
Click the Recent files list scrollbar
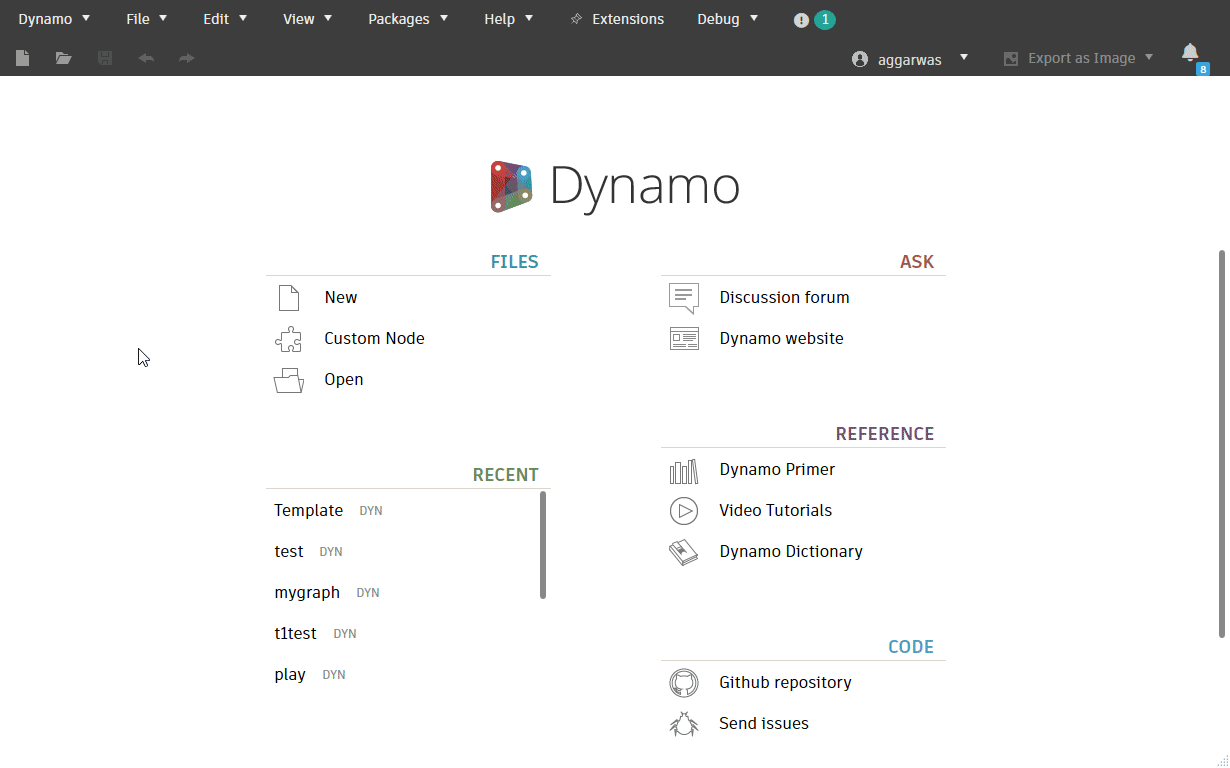tap(543, 545)
